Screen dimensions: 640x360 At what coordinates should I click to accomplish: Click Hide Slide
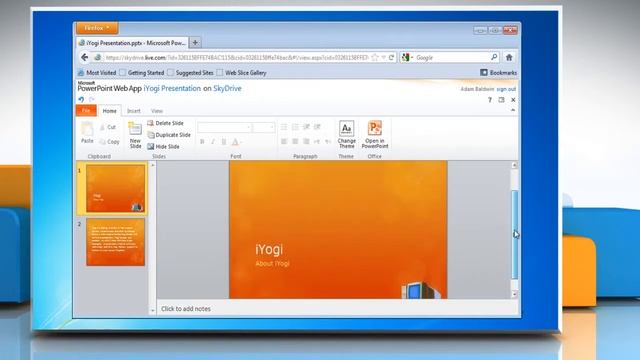pos(163,146)
